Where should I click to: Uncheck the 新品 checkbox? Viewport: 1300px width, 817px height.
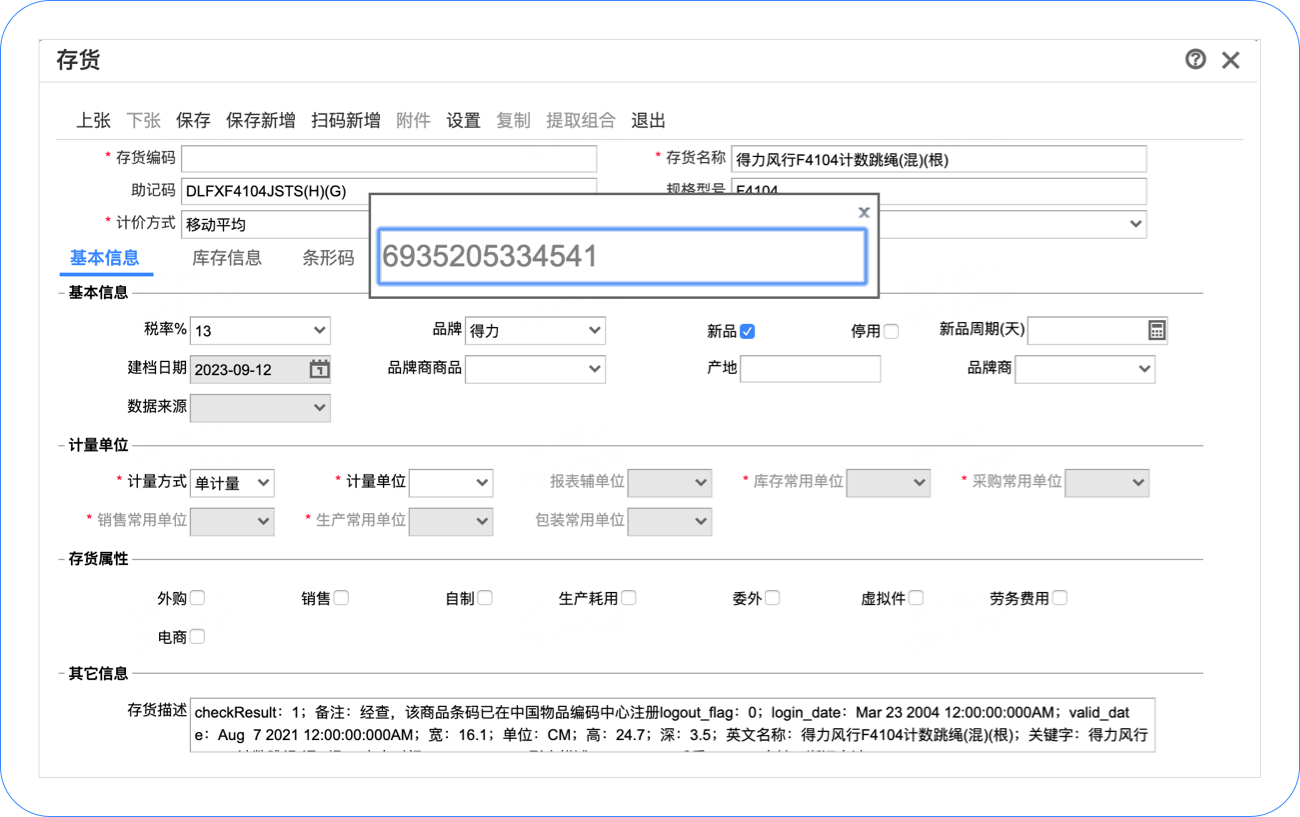click(747, 331)
